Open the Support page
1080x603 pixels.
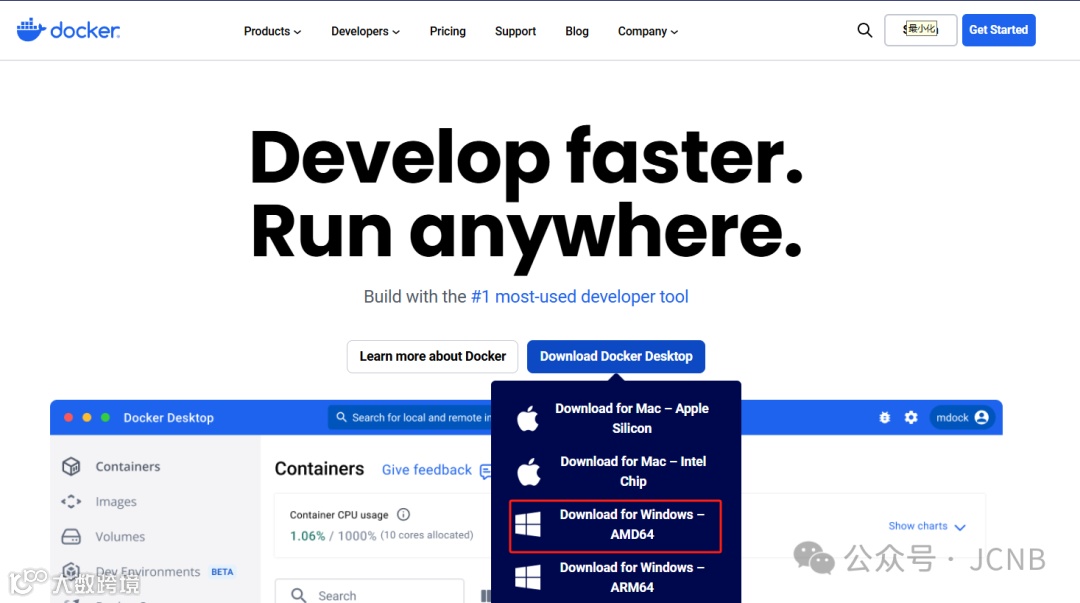[515, 31]
